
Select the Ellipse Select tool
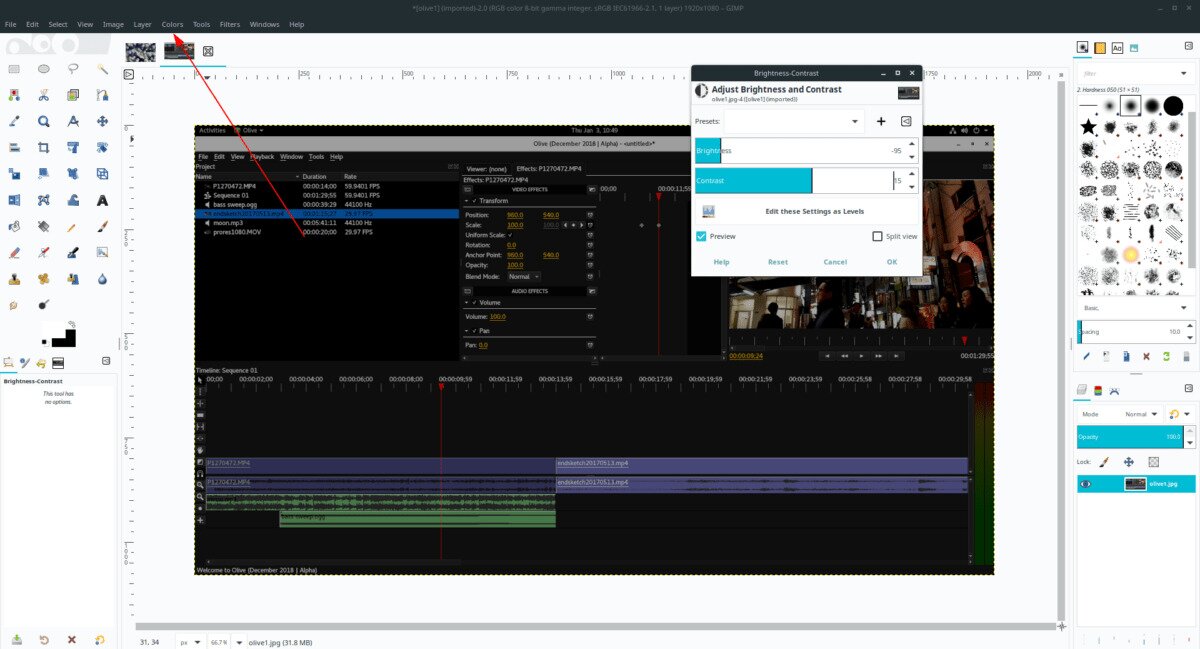(44, 69)
